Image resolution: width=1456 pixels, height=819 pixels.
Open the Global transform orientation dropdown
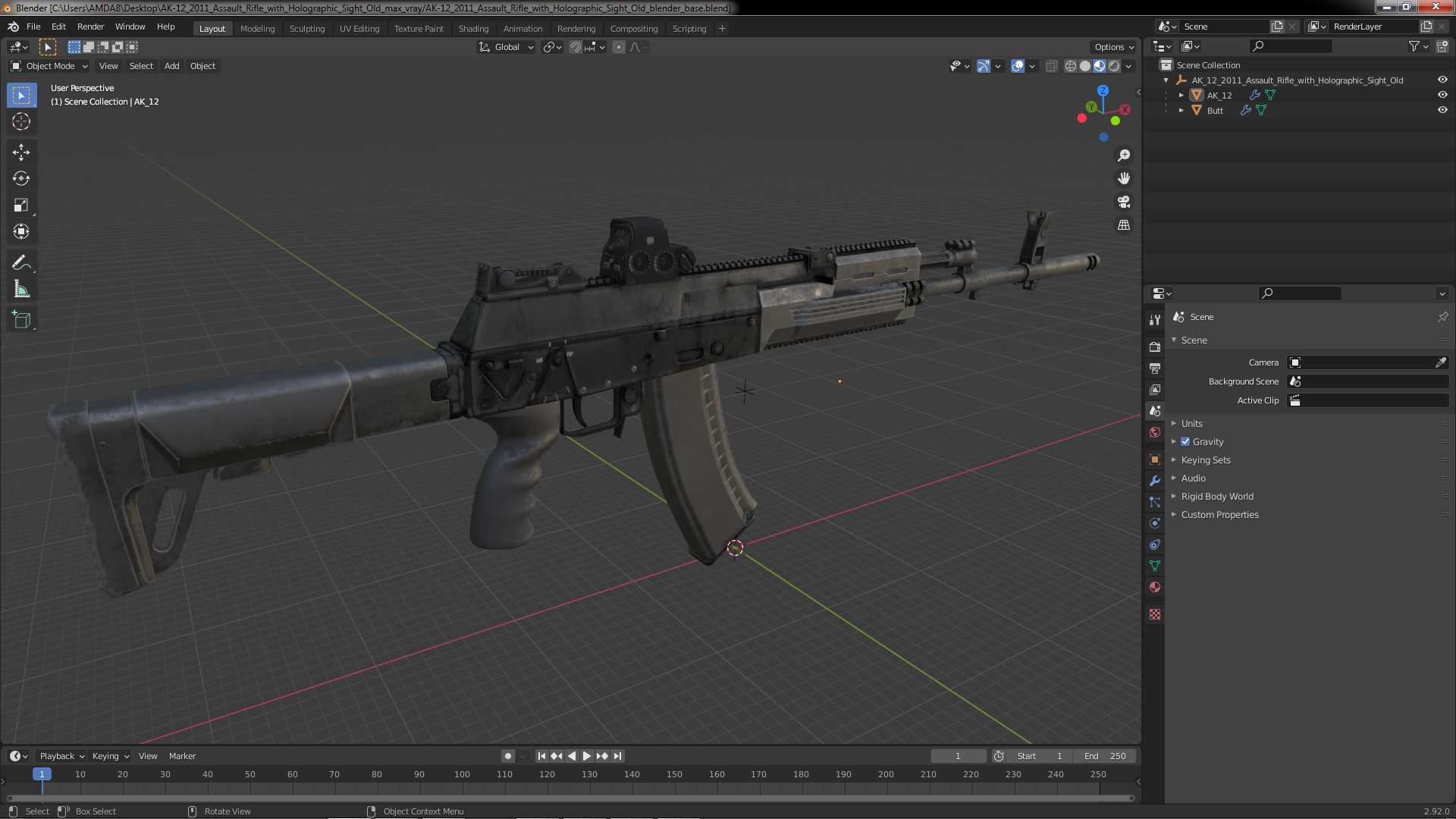point(506,47)
